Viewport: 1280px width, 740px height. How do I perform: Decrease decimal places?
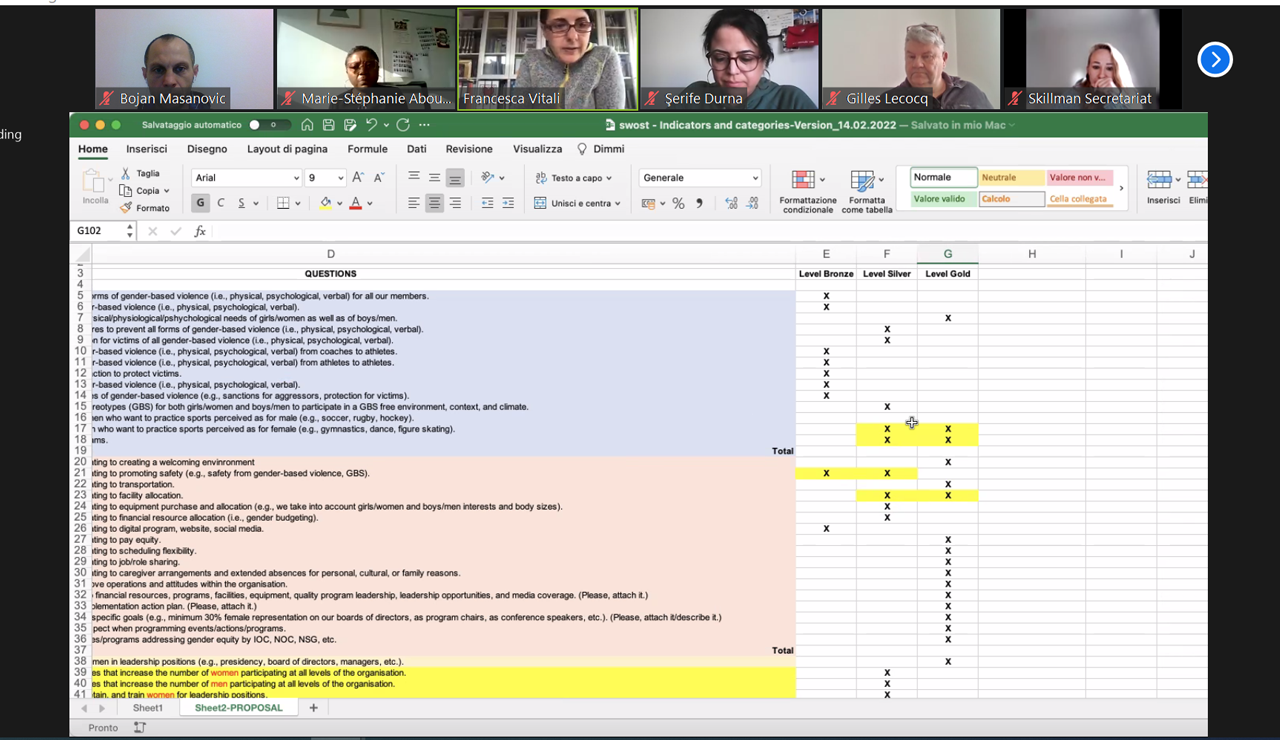click(x=753, y=203)
